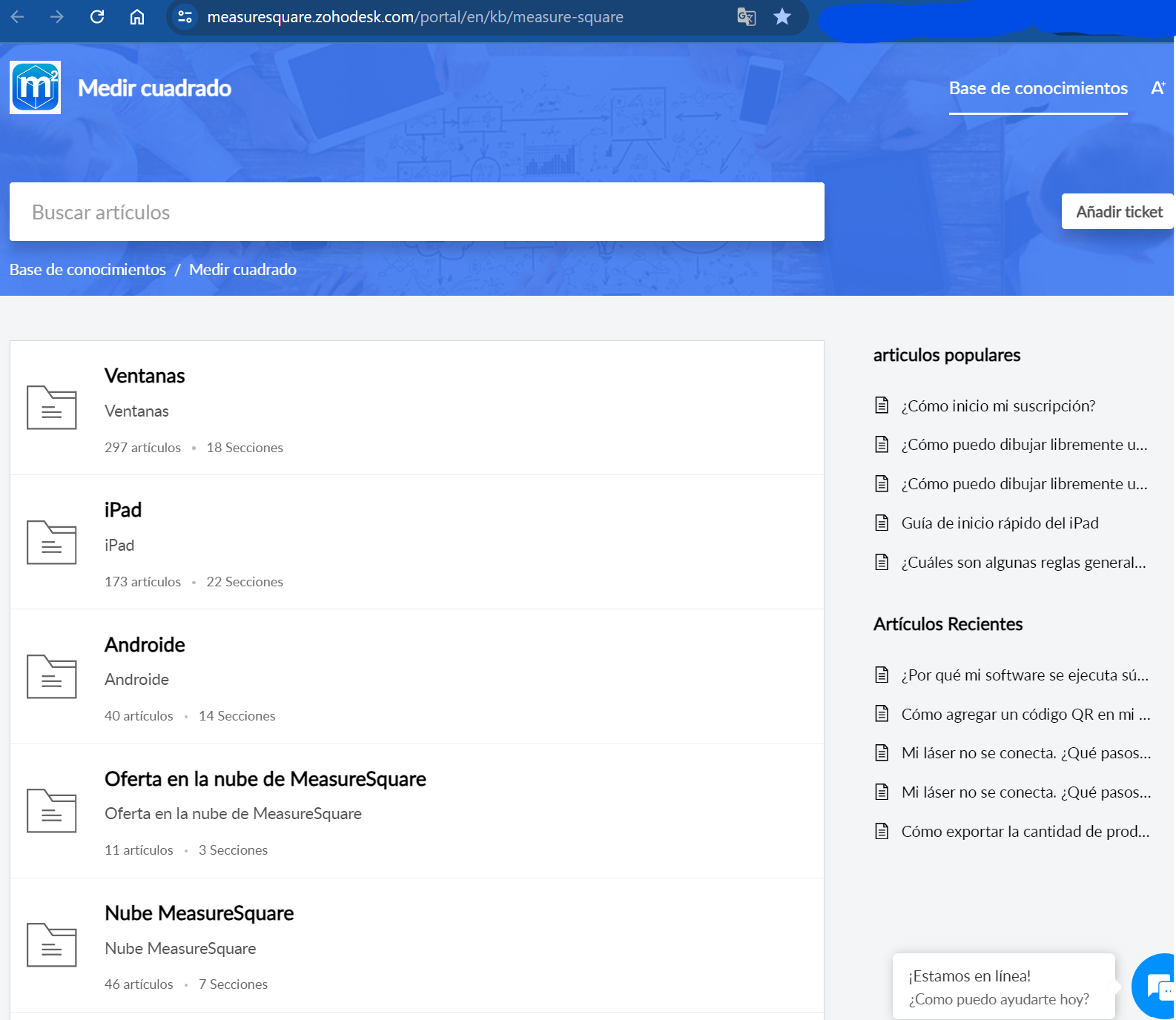
Task: Open article ¿Cuáles son algunas reglas general...
Action: tap(1024, 562)
